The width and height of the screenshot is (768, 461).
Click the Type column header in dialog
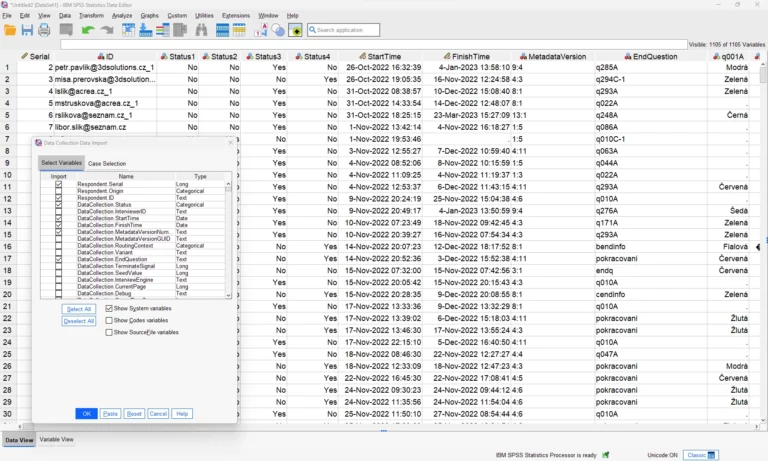click(200, 176)
